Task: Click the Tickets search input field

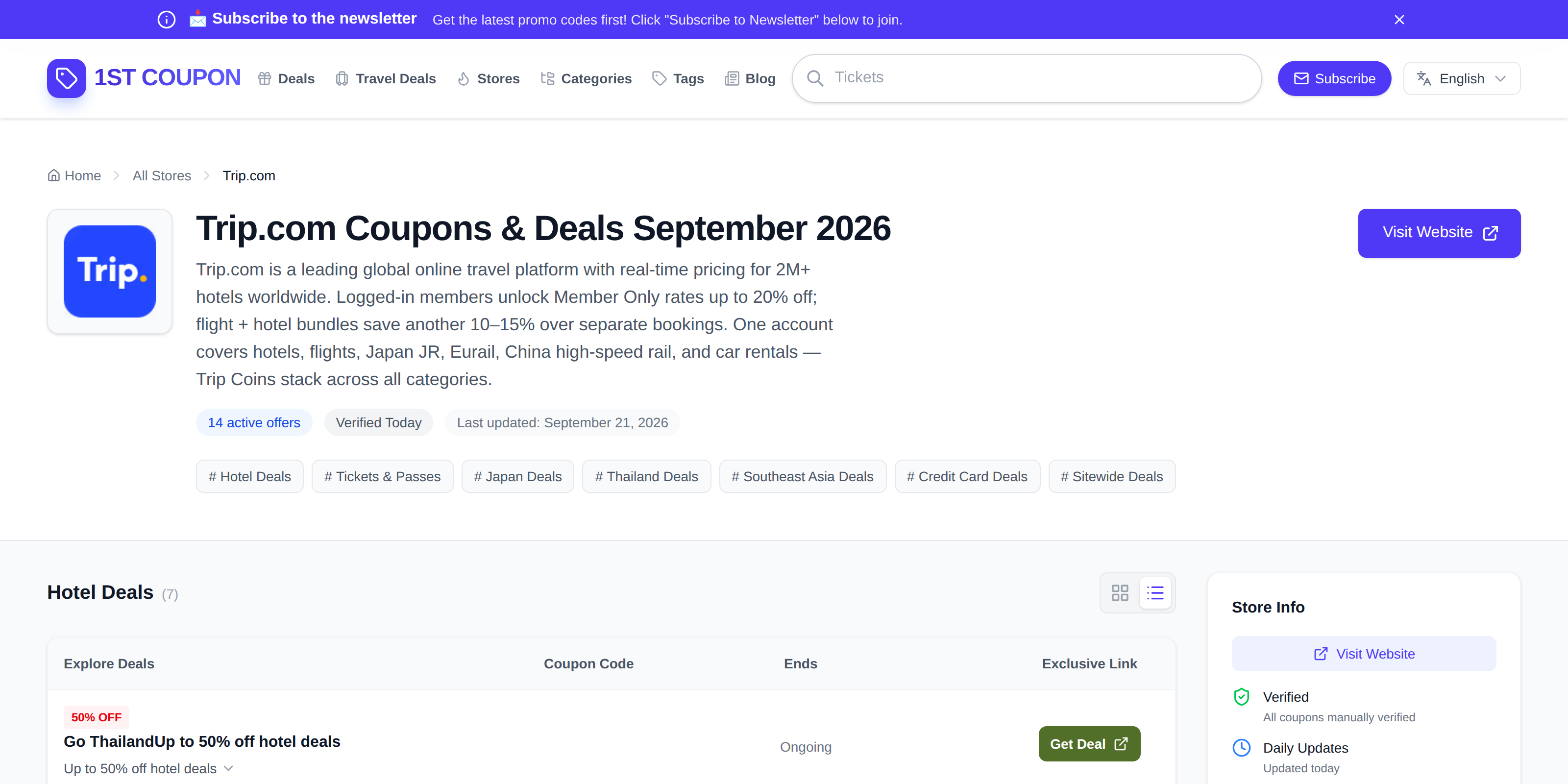Action: 1026,78
